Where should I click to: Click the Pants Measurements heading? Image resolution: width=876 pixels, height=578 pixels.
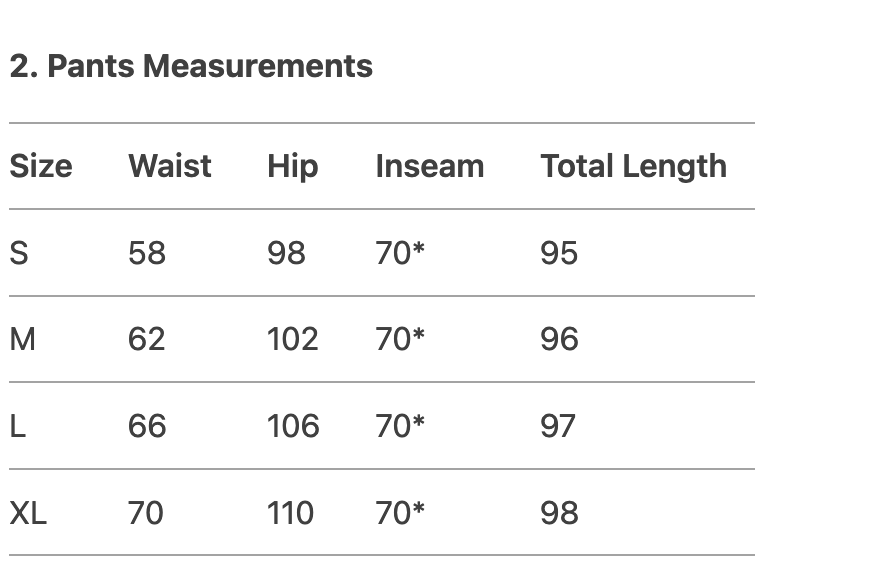click(191, 66)
